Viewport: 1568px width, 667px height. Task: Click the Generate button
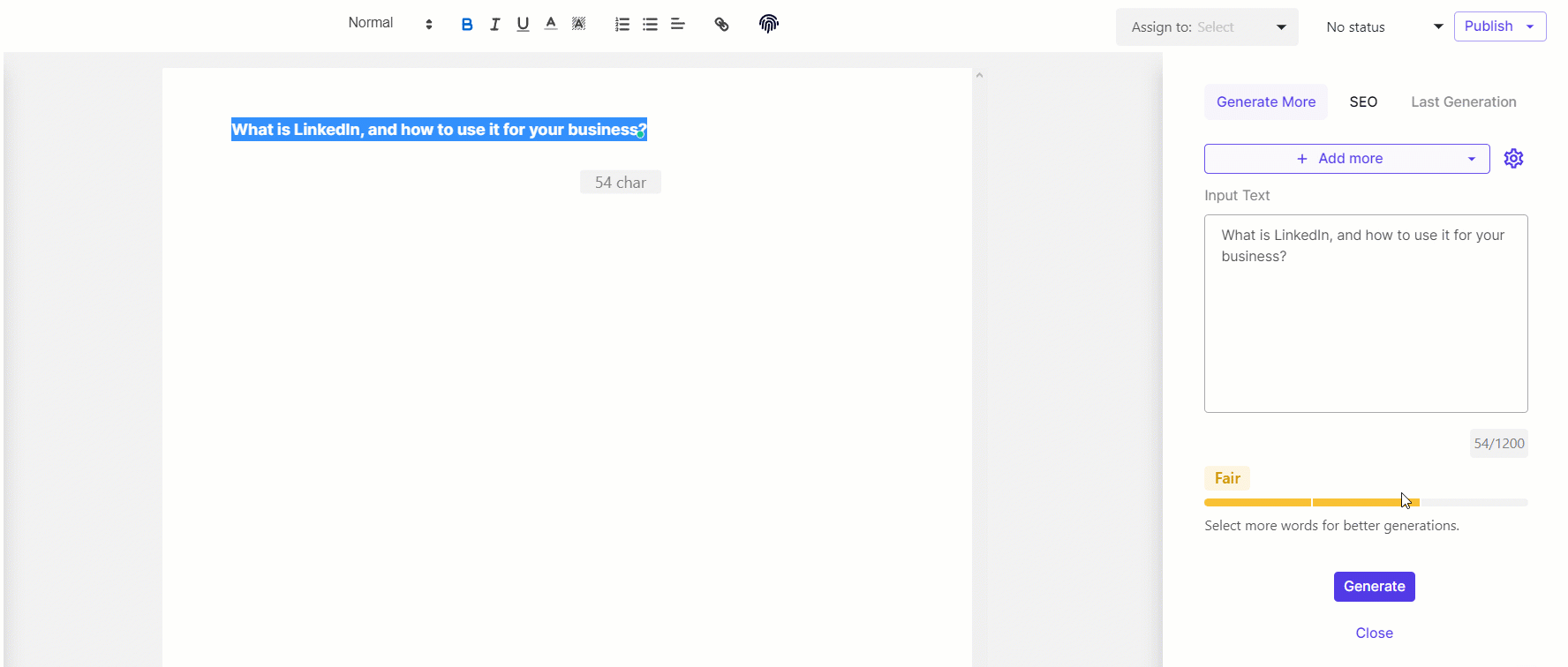[x=1375, y=587]
